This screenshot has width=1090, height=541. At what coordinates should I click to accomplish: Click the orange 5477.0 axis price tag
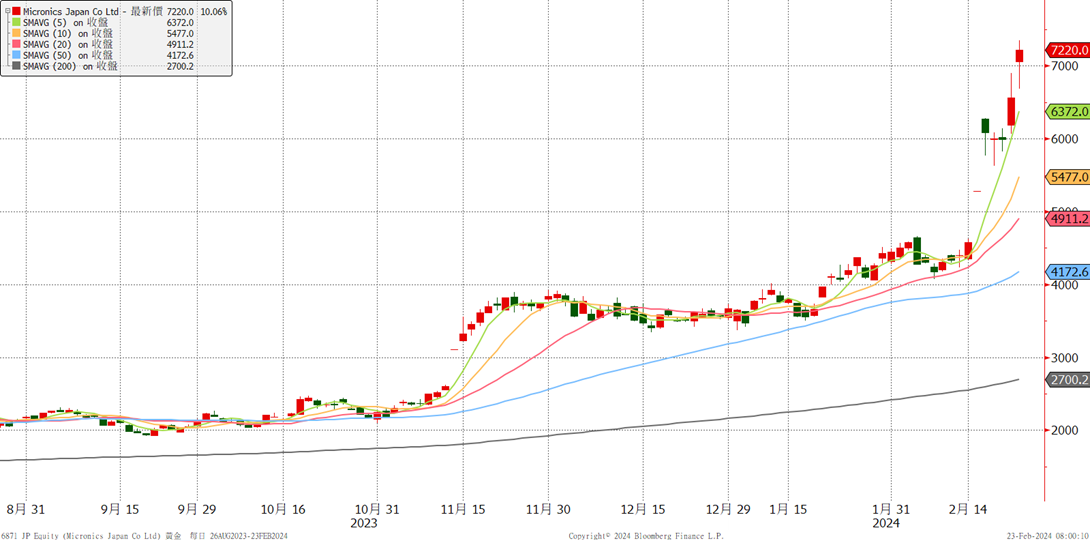click(x=1068, y=177)
